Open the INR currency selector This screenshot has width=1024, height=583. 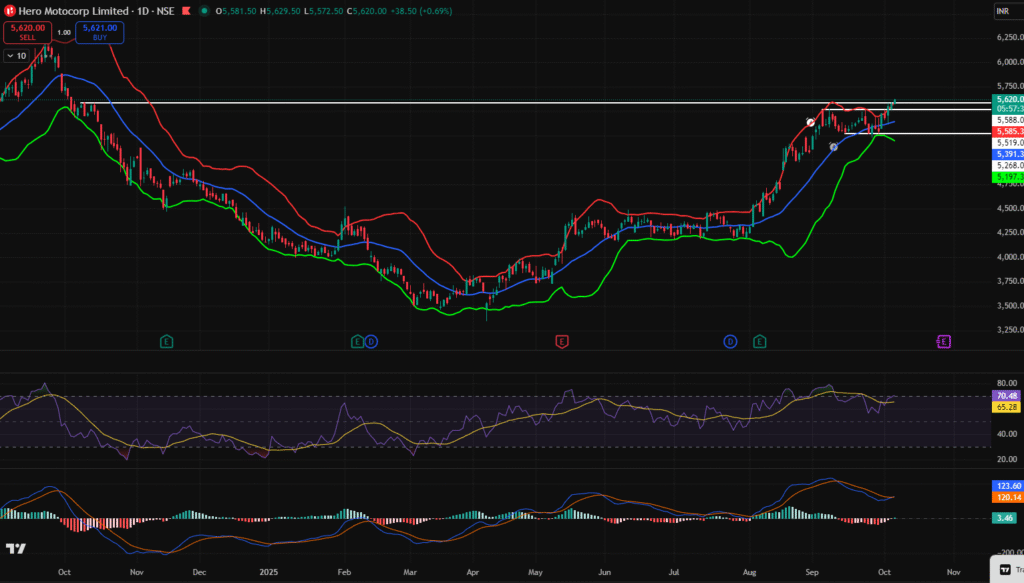1003,11
